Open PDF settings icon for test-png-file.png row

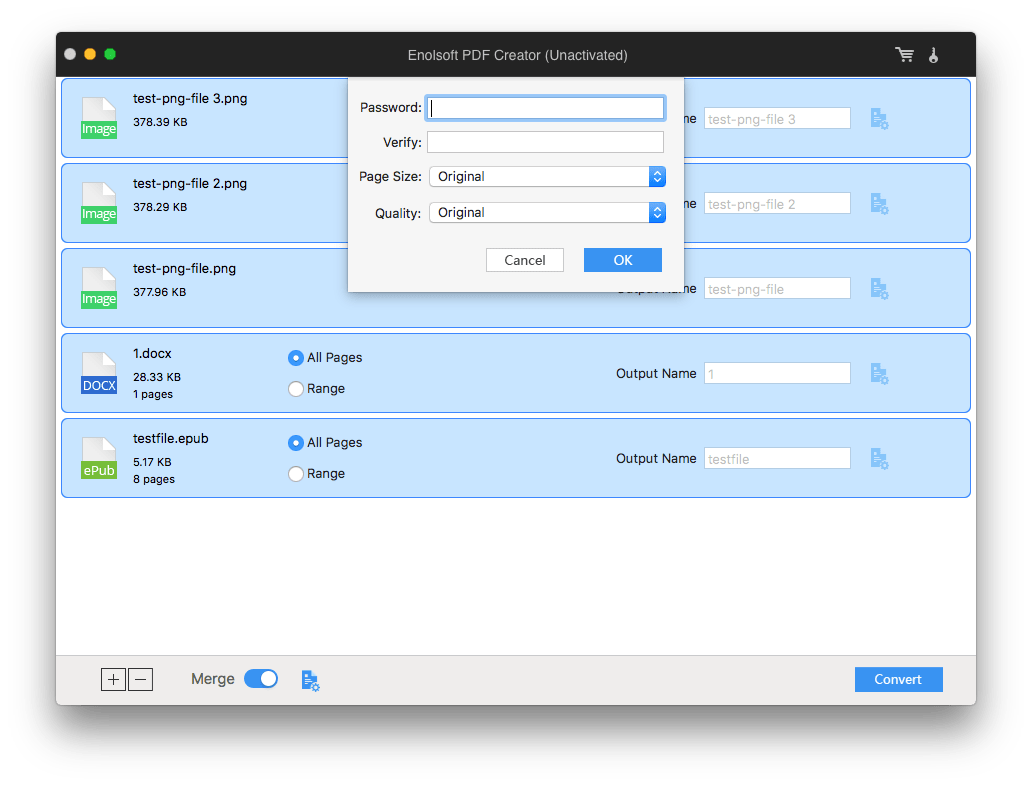click(879, 289)
